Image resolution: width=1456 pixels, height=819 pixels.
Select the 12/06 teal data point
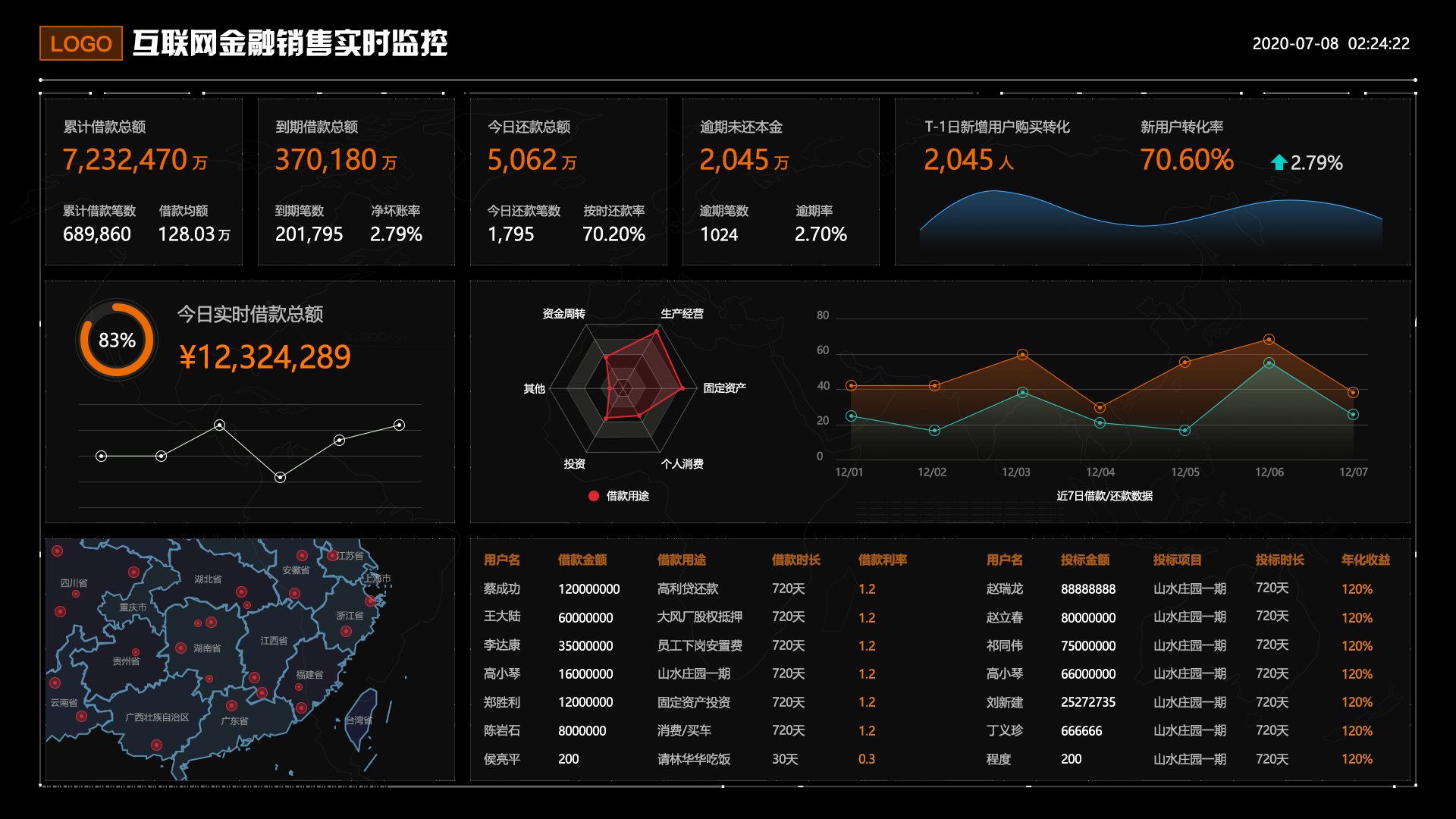[x=1269, y=363]
